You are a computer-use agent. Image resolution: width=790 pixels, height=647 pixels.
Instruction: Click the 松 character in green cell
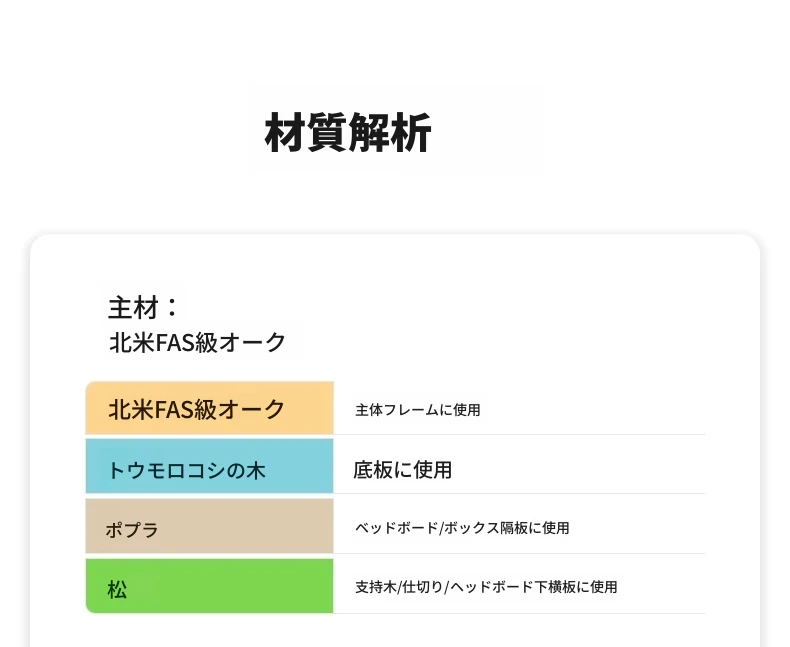pos(117,588)
